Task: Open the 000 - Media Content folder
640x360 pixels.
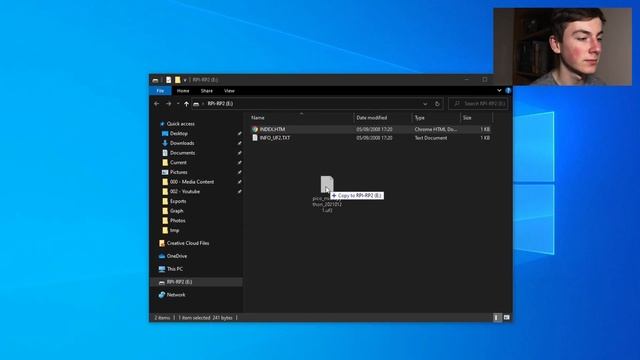Action: pos(192,182)
